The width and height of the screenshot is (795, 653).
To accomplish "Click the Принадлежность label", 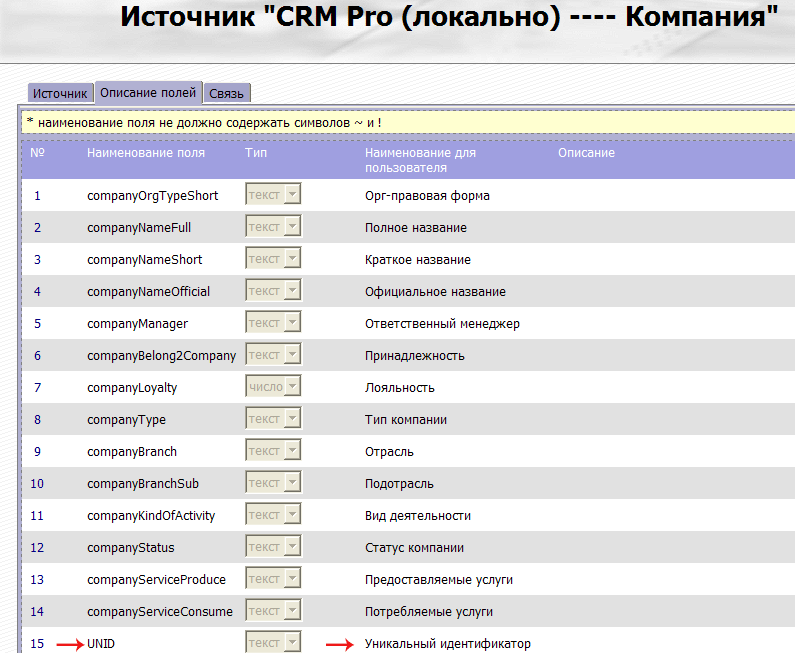I will 415,355.
